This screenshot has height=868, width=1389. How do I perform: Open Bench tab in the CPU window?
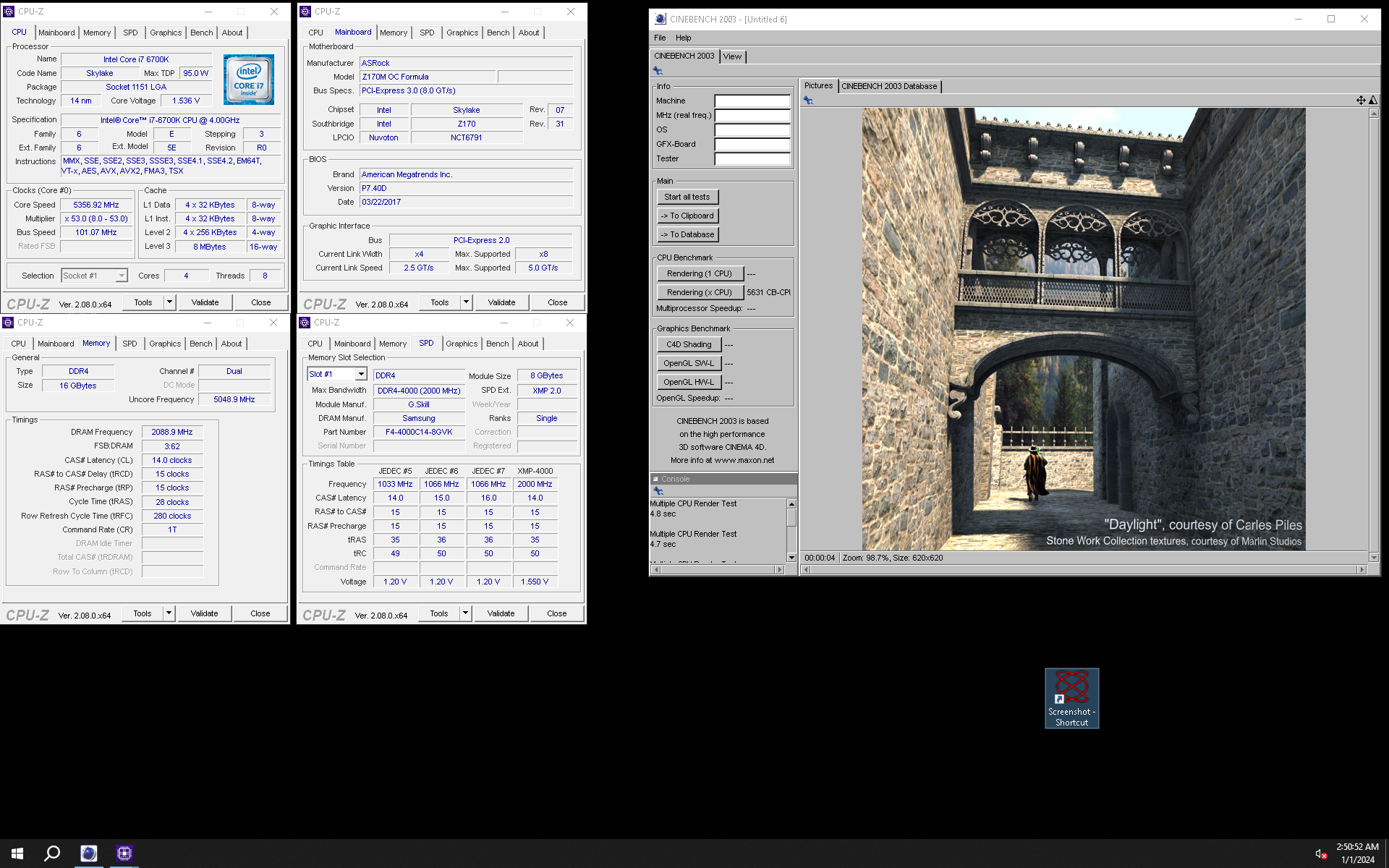point(201,33)
